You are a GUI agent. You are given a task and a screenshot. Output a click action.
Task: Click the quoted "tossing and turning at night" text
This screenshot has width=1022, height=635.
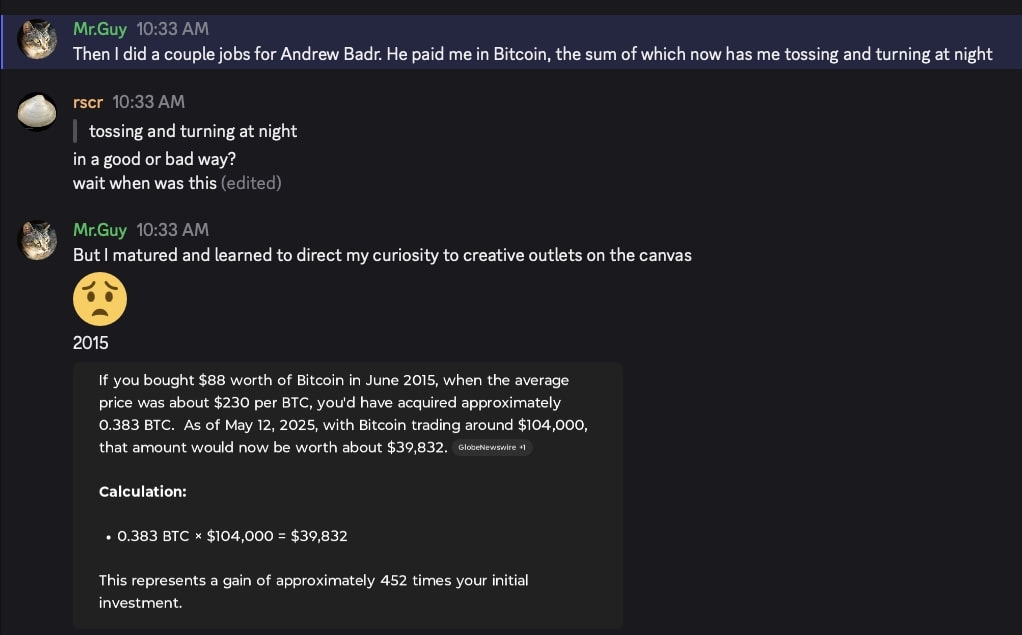[x=193, y=131]
